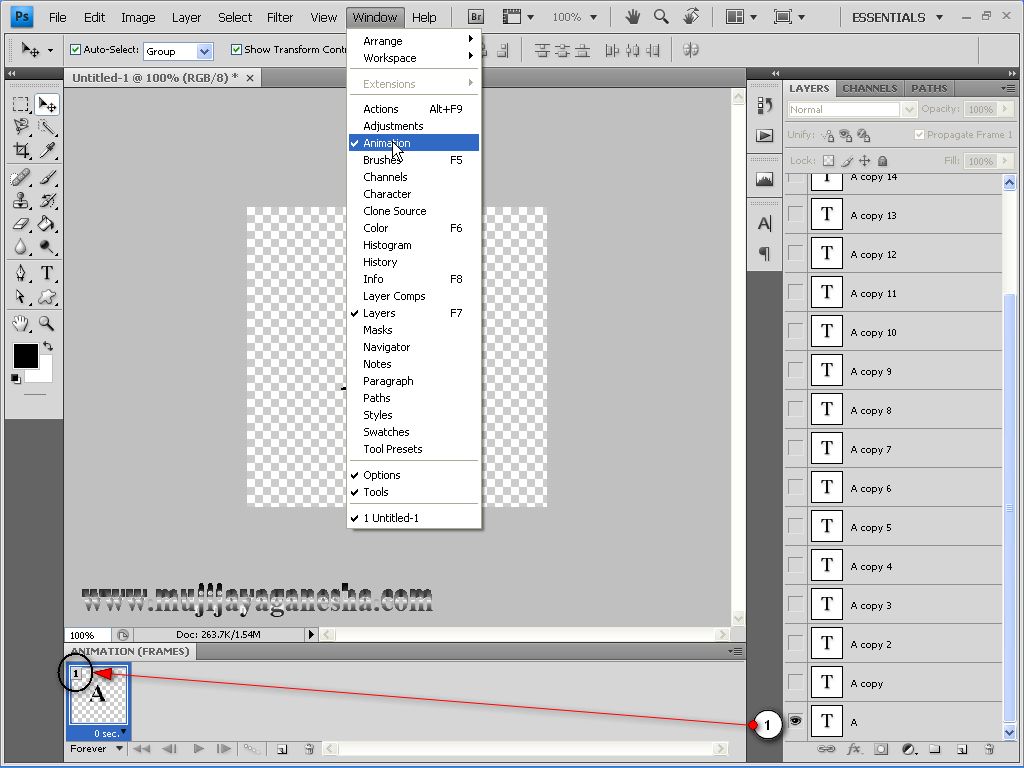Close the Untitled-1 document tab

click(x=249, y=78)
